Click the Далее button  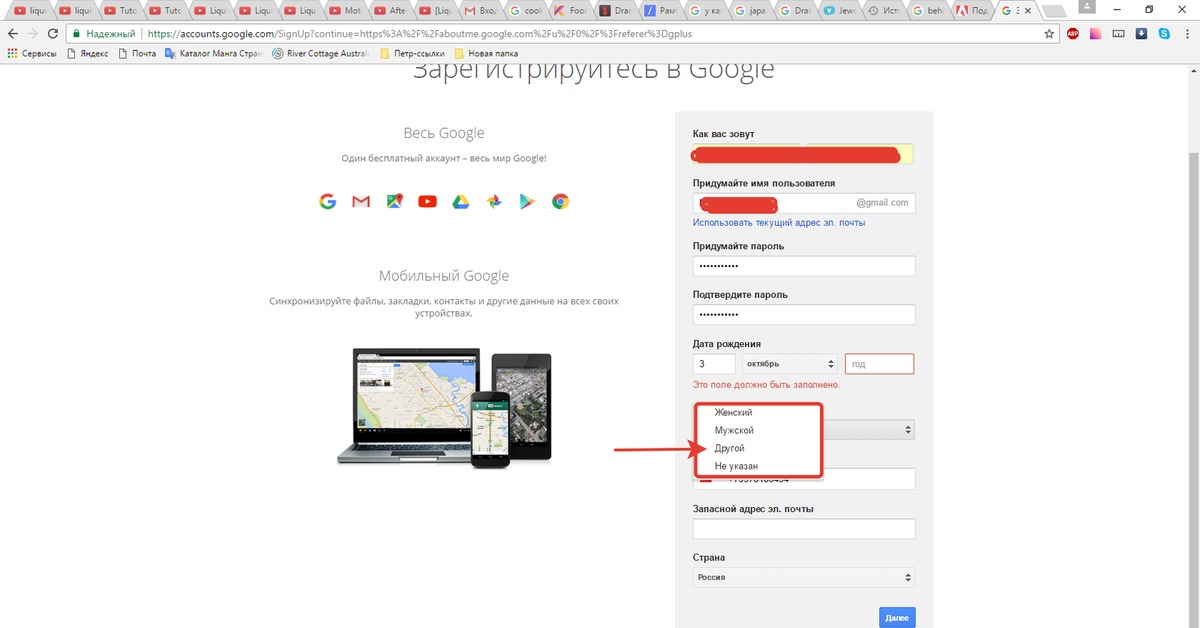pos(897,618)
